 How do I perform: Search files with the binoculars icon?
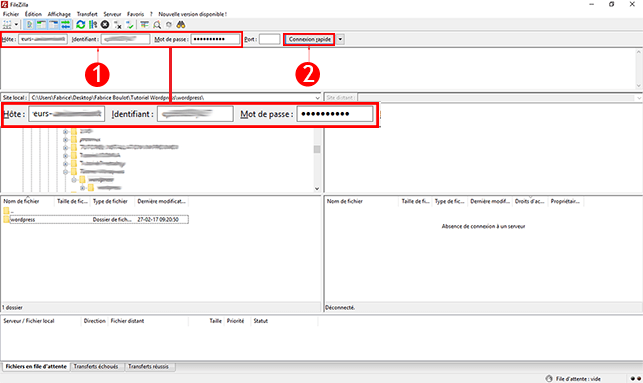point(181,25)
